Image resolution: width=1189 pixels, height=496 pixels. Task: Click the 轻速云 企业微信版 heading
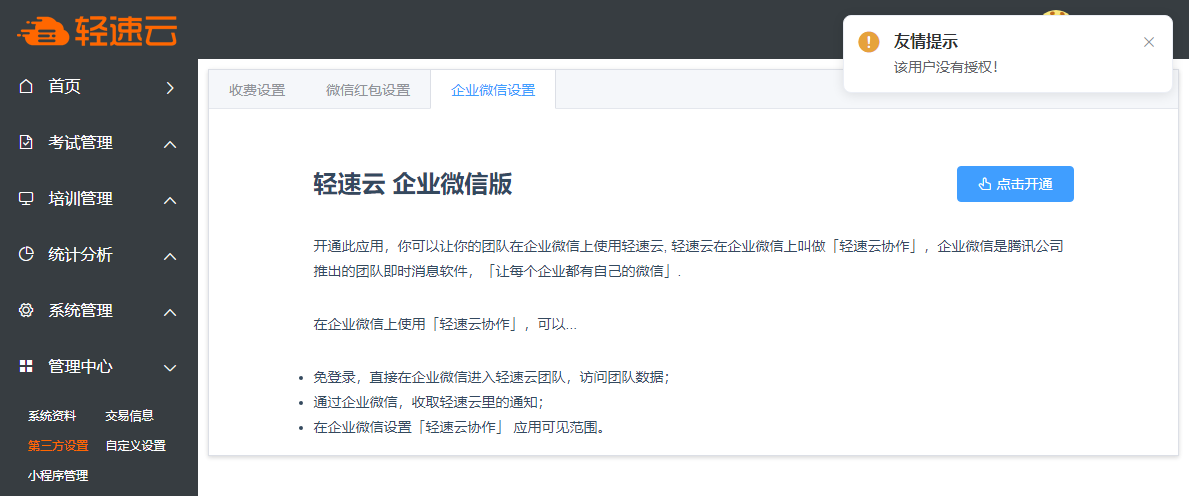click(x=413, y=184)
